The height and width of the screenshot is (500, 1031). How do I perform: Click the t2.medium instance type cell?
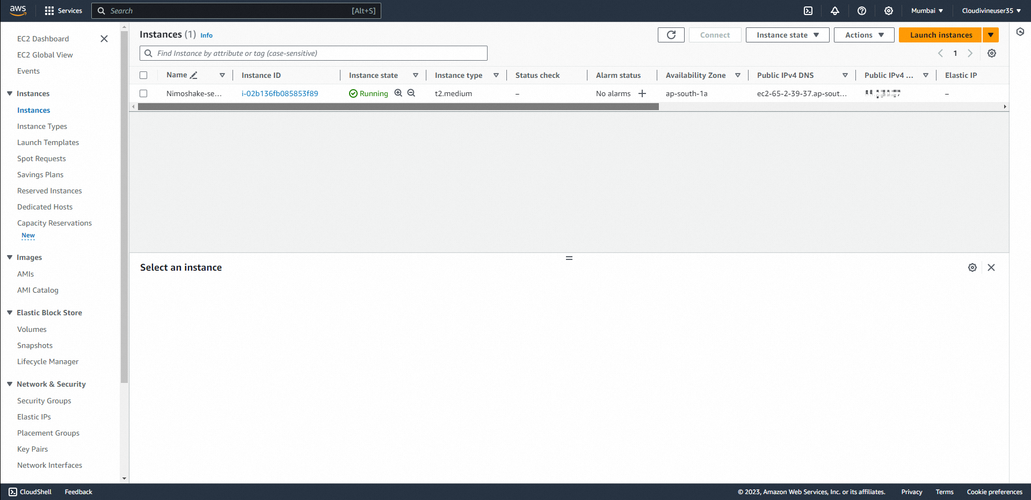coord(453,93)
